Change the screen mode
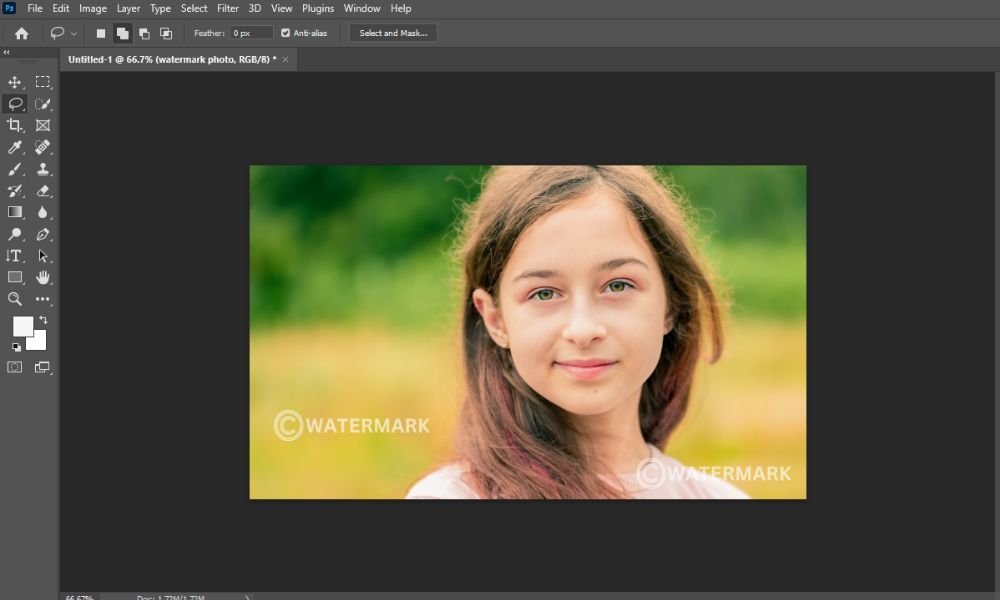Viewport: 1000px width, 600px height. [x=42, y=367]
